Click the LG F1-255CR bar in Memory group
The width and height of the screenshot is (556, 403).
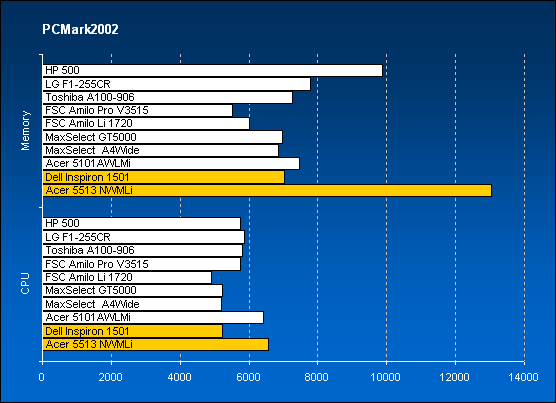pyautogui.click(x=177, y=84)
